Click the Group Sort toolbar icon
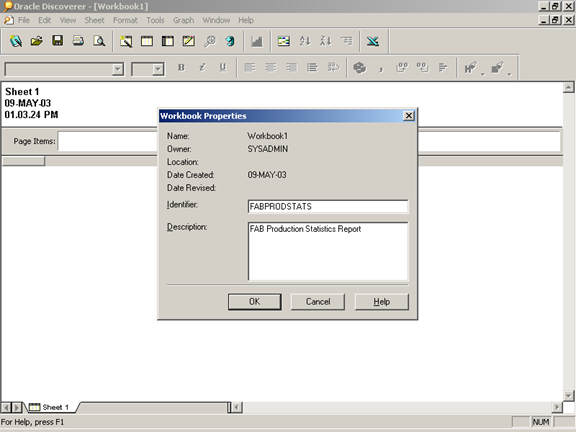 [346, 41]
